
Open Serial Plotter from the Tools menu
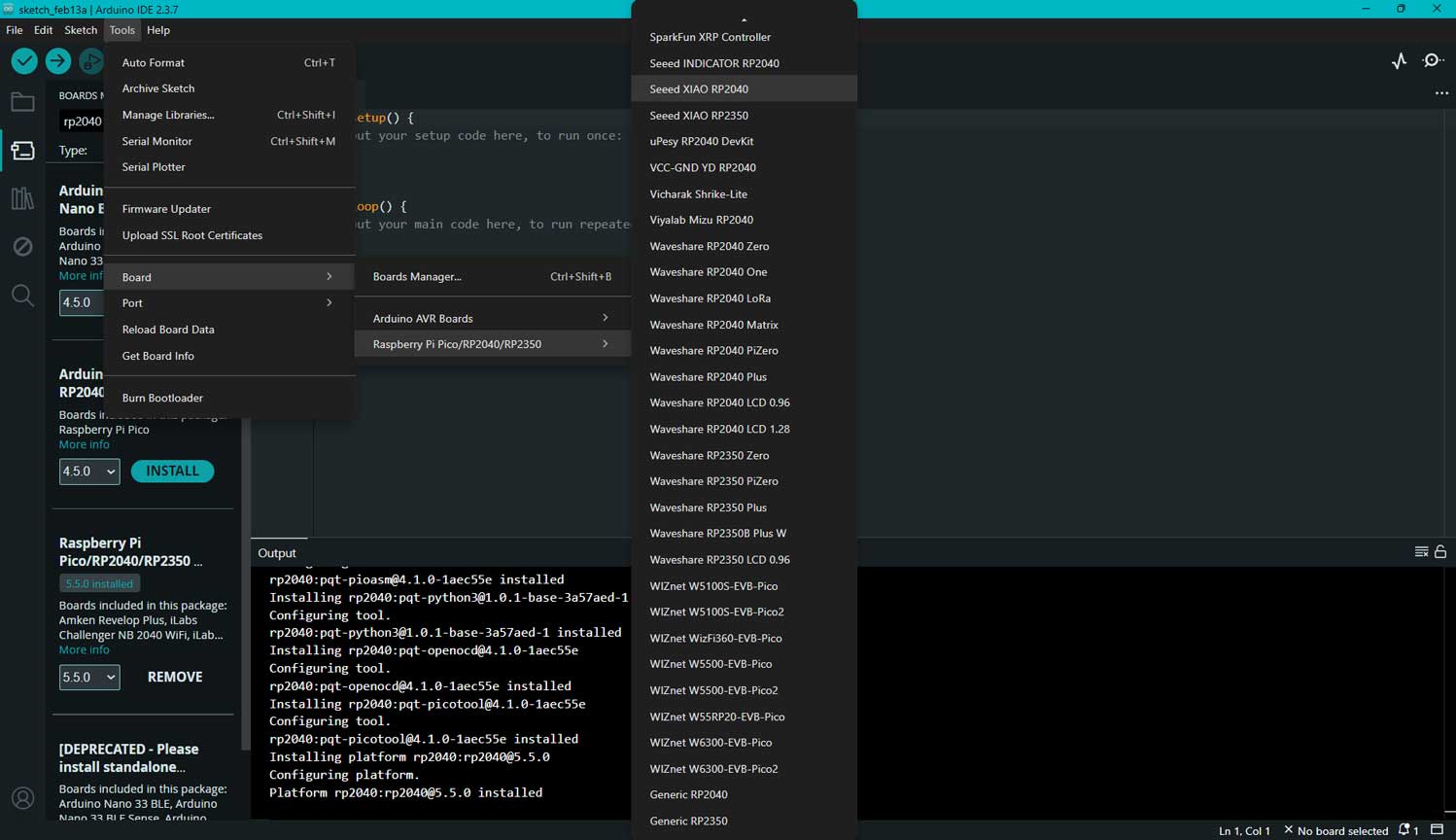tap(228, 167)
